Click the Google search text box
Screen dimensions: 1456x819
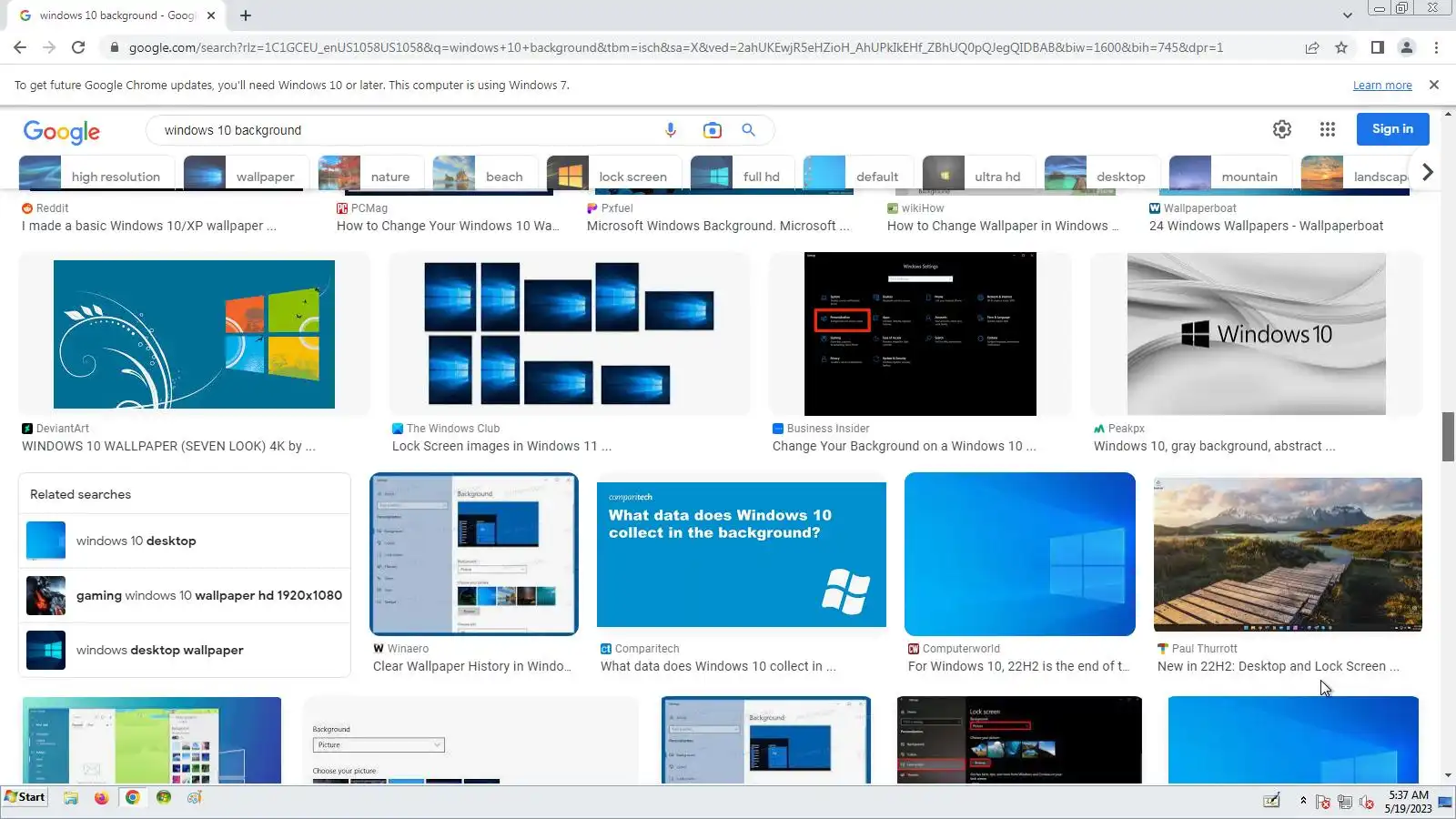click(405, 130)
